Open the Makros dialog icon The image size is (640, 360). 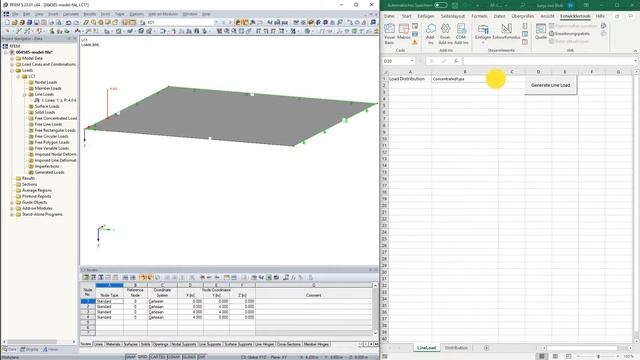tap(404, 32)
